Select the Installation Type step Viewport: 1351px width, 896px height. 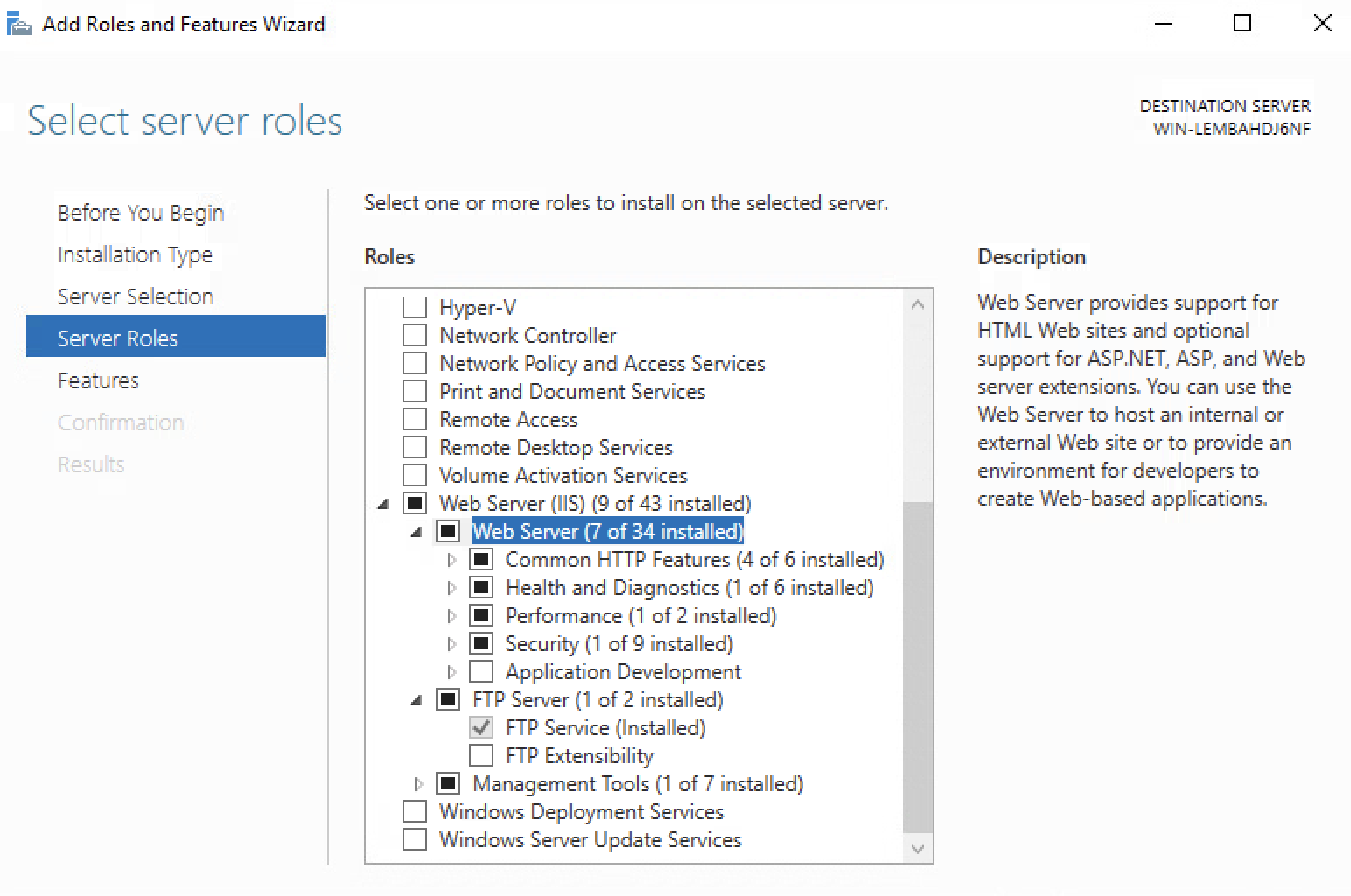[135, 255]
